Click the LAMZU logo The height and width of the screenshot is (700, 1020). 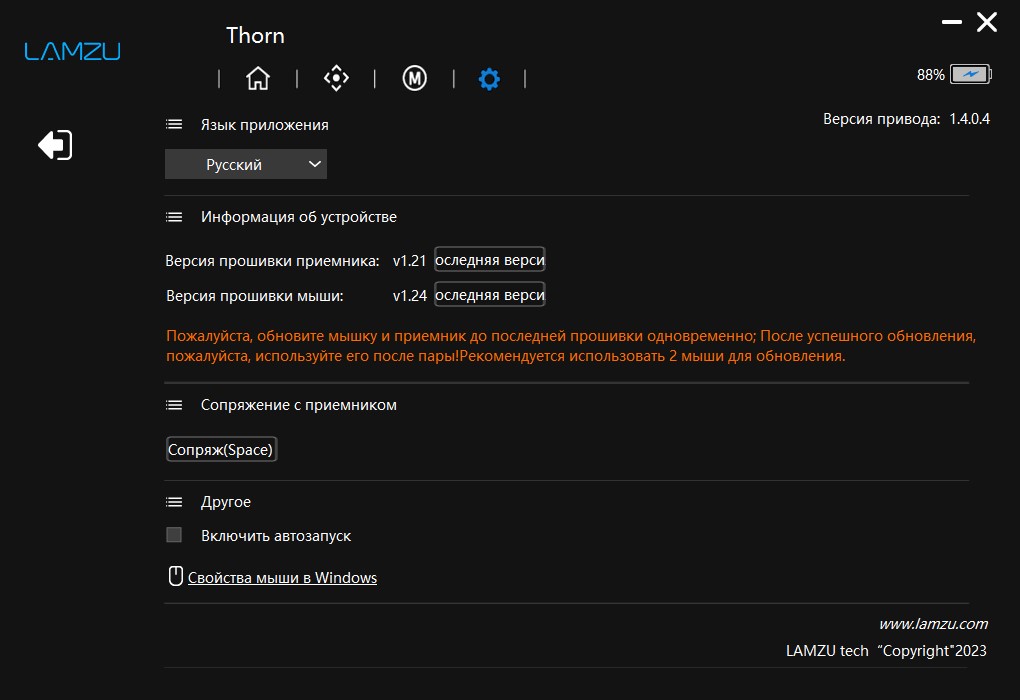click(x=72, y=51)
